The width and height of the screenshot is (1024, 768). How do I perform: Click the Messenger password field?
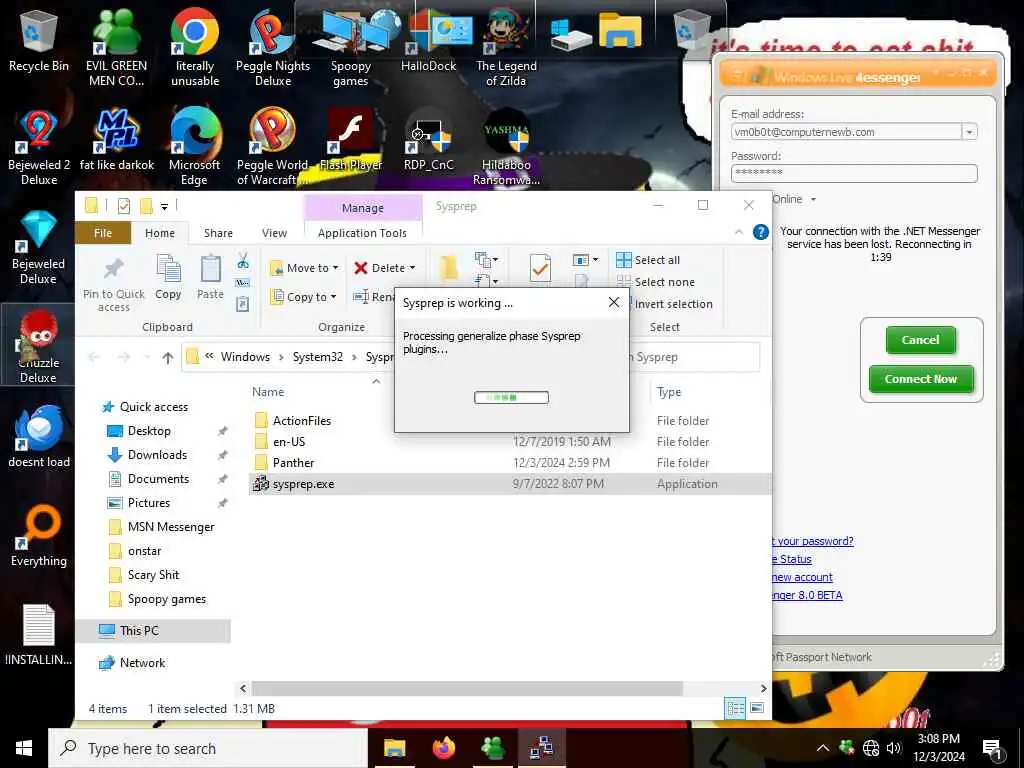coord(854,172)
